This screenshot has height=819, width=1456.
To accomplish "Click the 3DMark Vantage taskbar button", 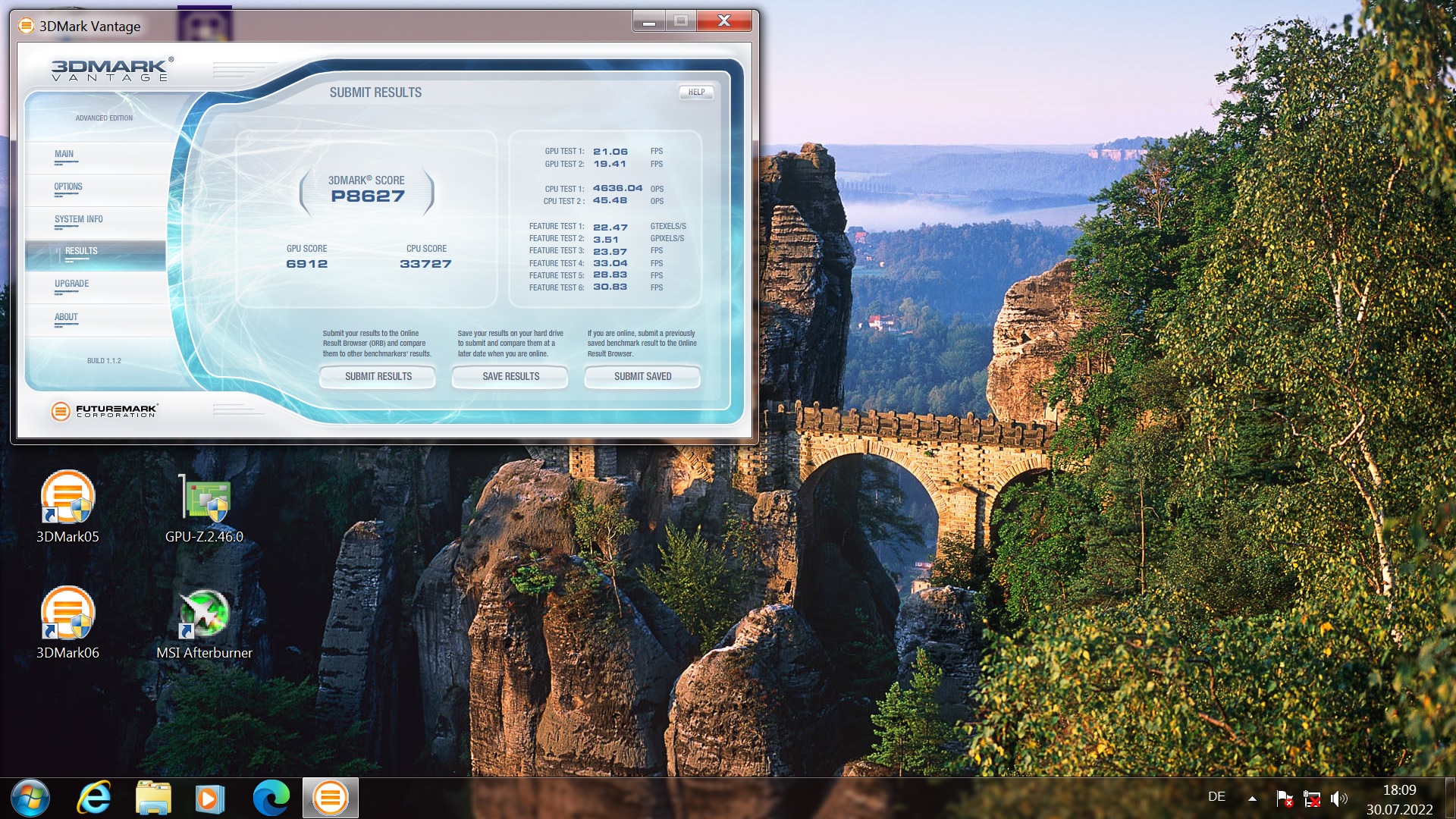I will 331,798.
